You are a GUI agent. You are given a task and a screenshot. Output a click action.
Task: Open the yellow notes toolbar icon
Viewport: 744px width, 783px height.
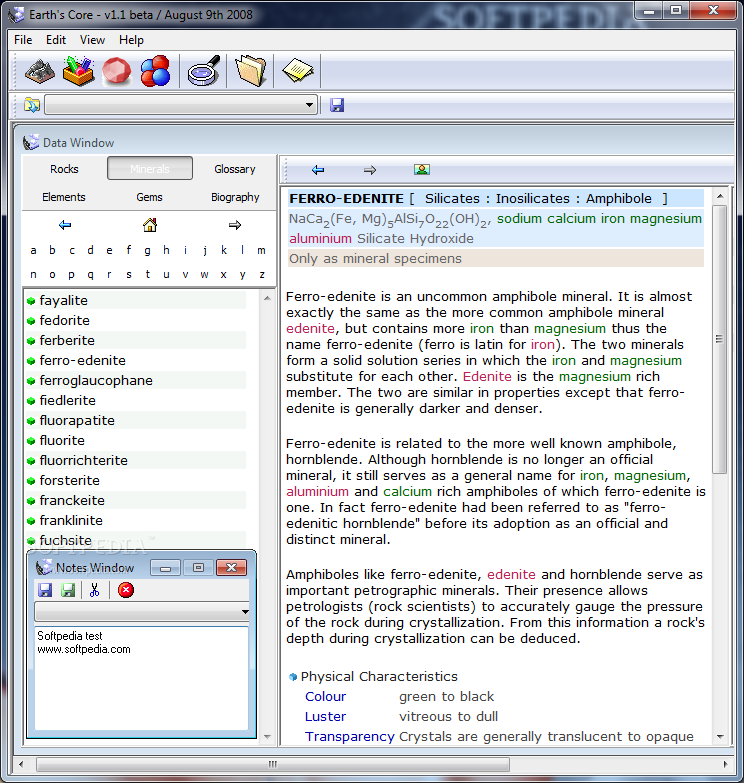(x=298, y=70)
